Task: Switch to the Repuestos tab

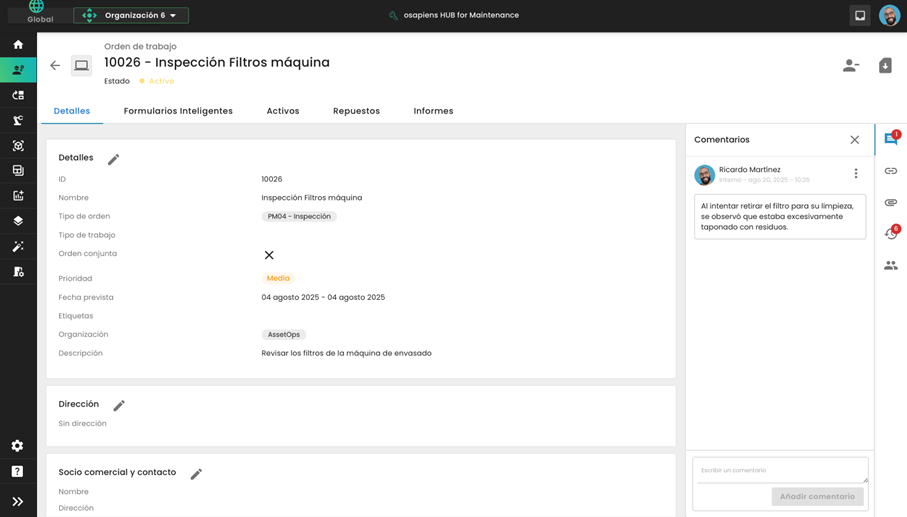Action: click(356, 111)
